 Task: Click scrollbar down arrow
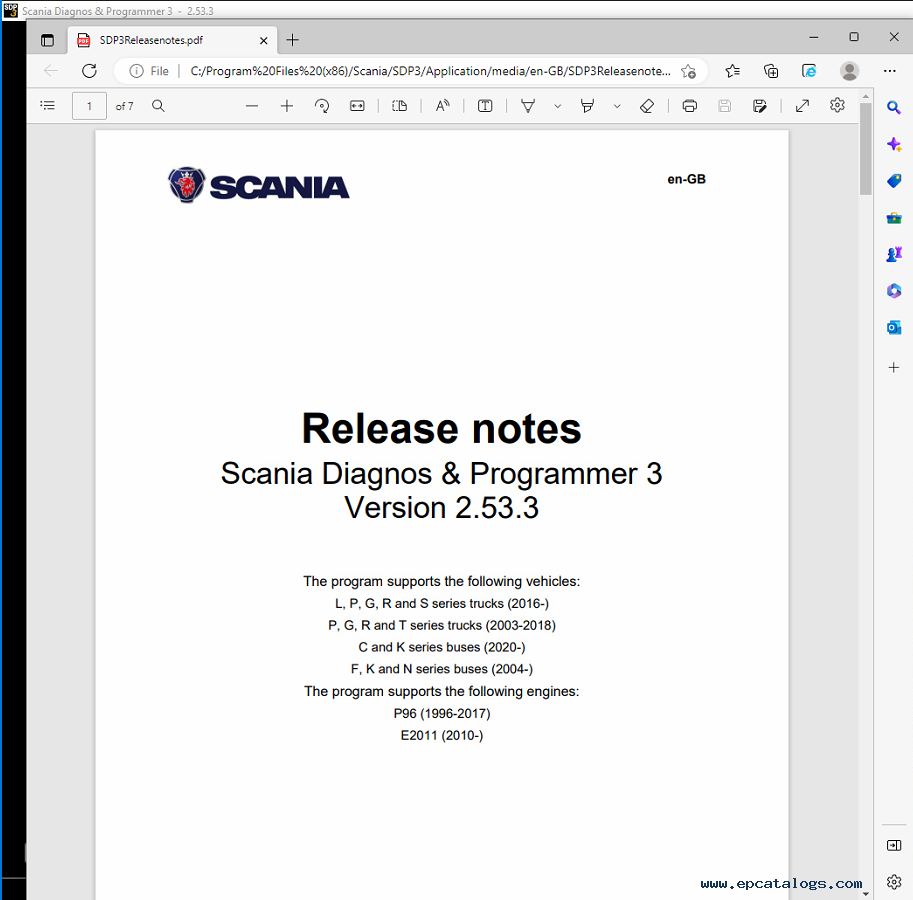point(865,894)
